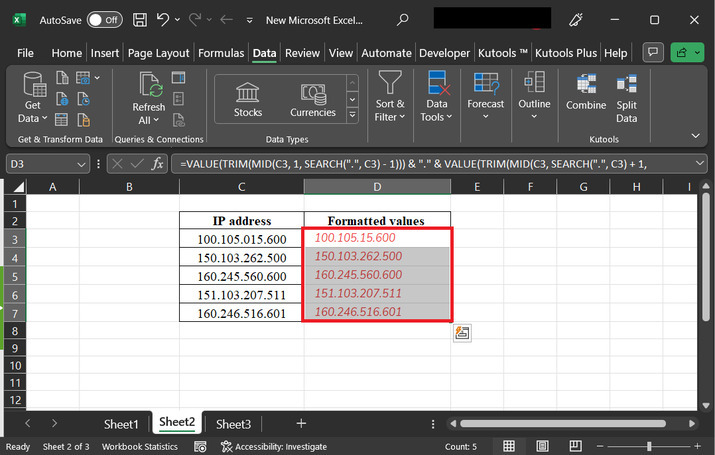The width and height of the screenshot is (715, 455).
Task: Open the Name Box dropdown arrow
Action: pos(82,164)
